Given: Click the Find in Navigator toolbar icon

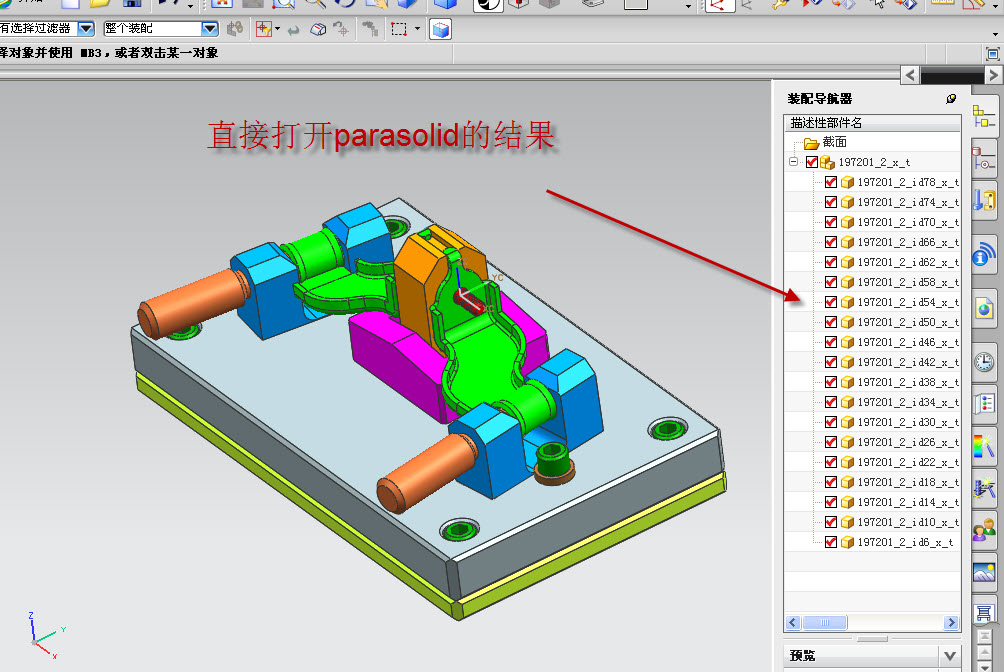Looking at the screenshot, I should tap(235, 29).
